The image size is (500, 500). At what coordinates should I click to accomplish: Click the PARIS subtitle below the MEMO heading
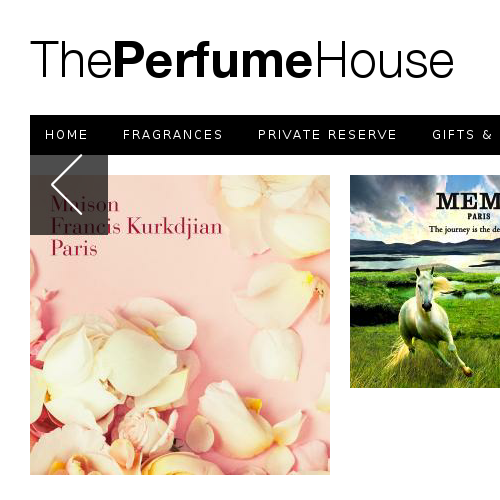479,216
